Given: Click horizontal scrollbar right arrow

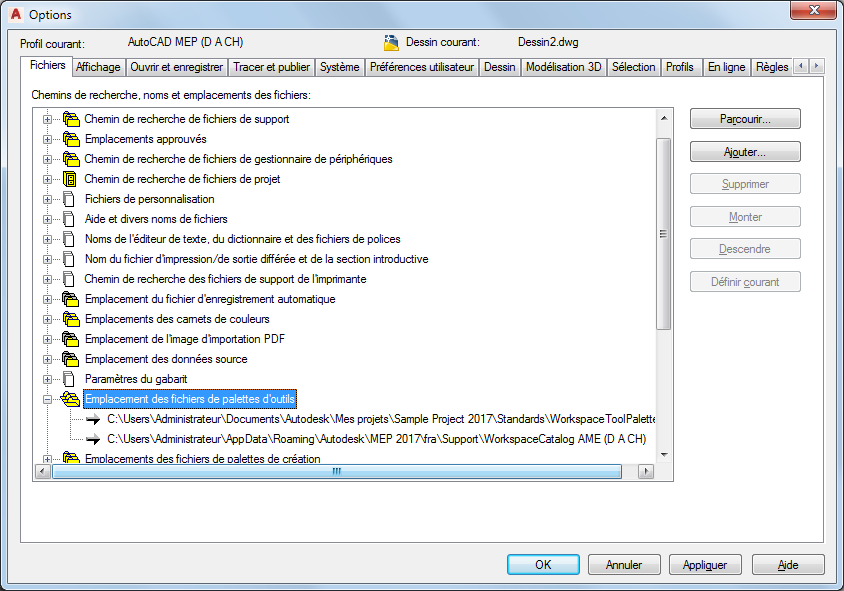Looking at the screenshot, I should (x=646, y=472).
